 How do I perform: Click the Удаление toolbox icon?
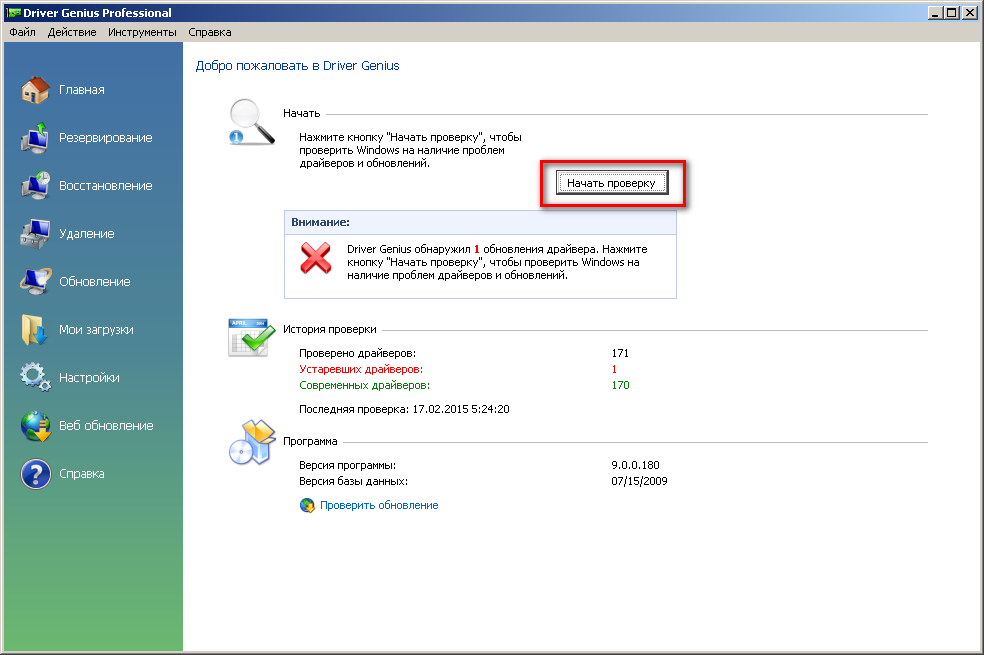tap(35, 234)
